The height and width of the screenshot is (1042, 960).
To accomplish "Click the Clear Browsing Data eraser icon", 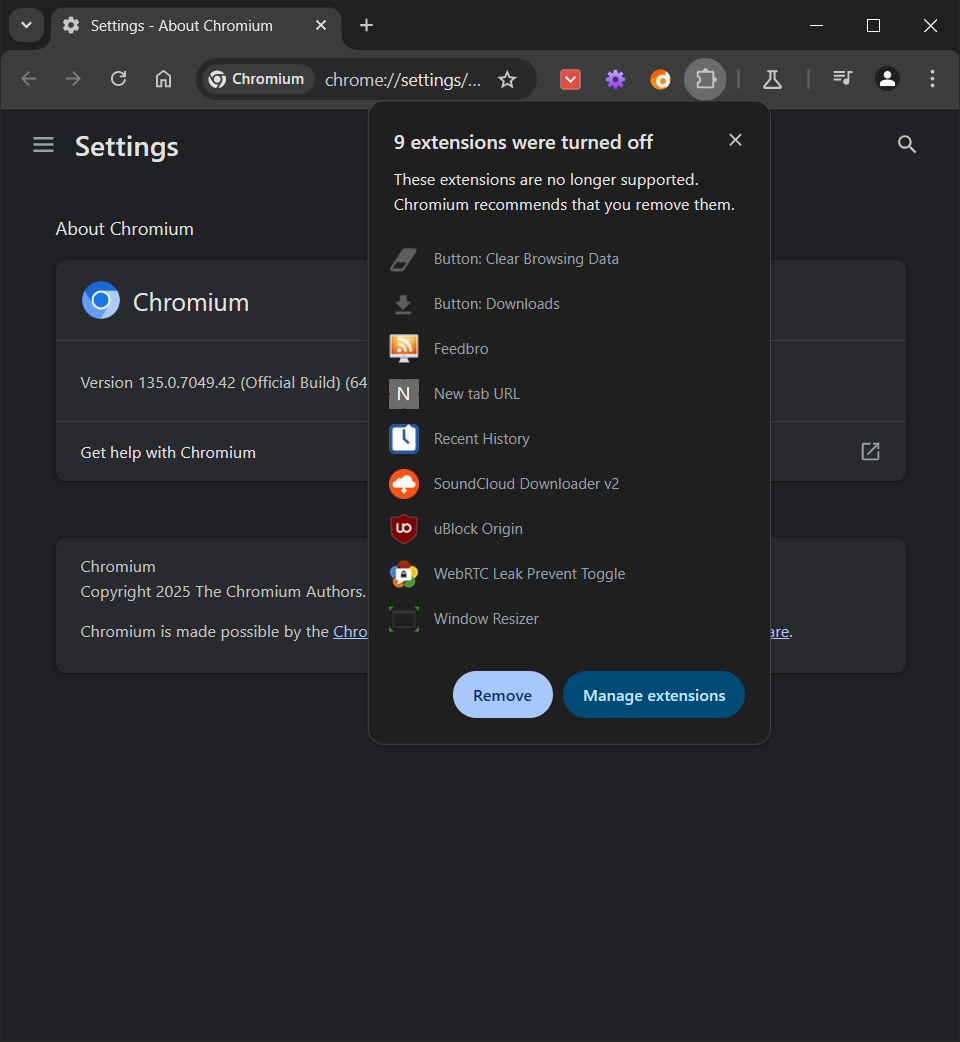I will pos(403,259).
